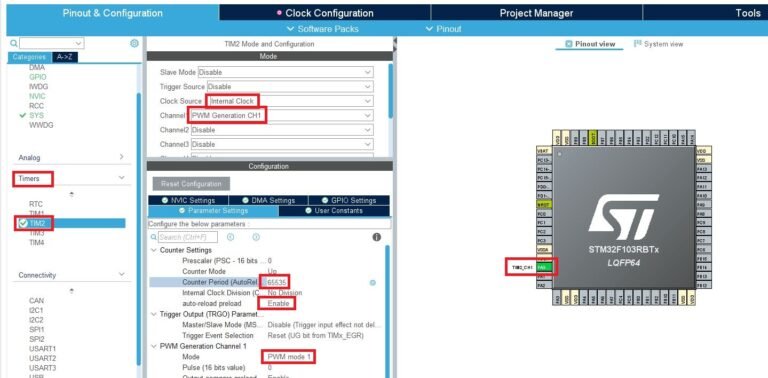Open the GPIO Settings tab
768x378 pixels.
point(349,200)
